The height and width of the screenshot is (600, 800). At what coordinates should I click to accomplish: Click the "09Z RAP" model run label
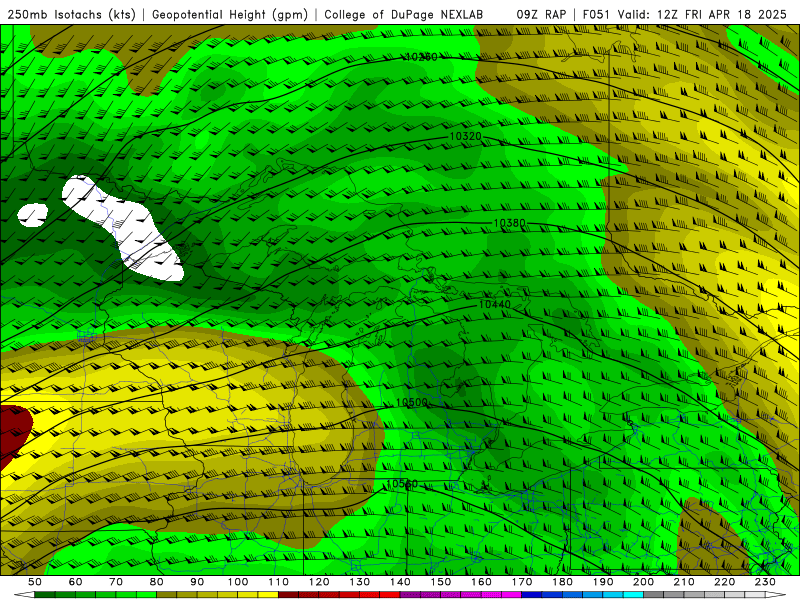tap(541, 15)
